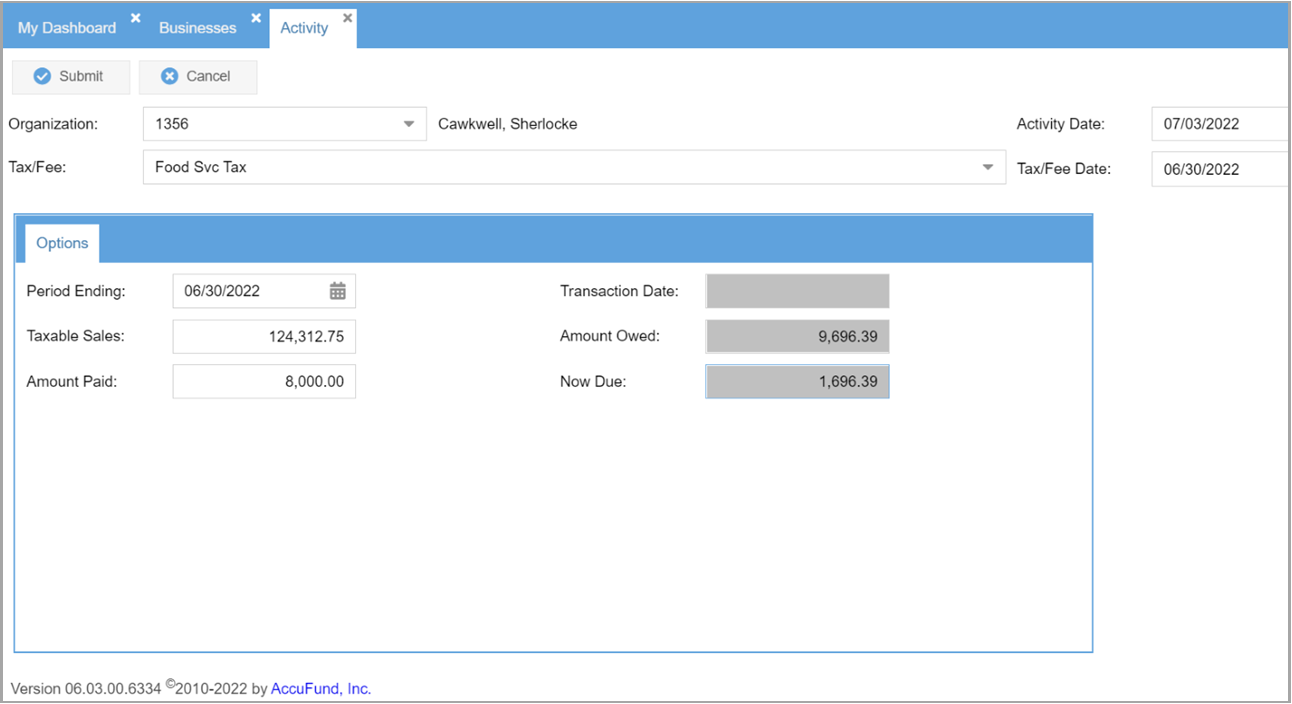The height and width of the screenshot is (704, 1292).
Task: Close the Businesses tab
Action: coord(256,18)
